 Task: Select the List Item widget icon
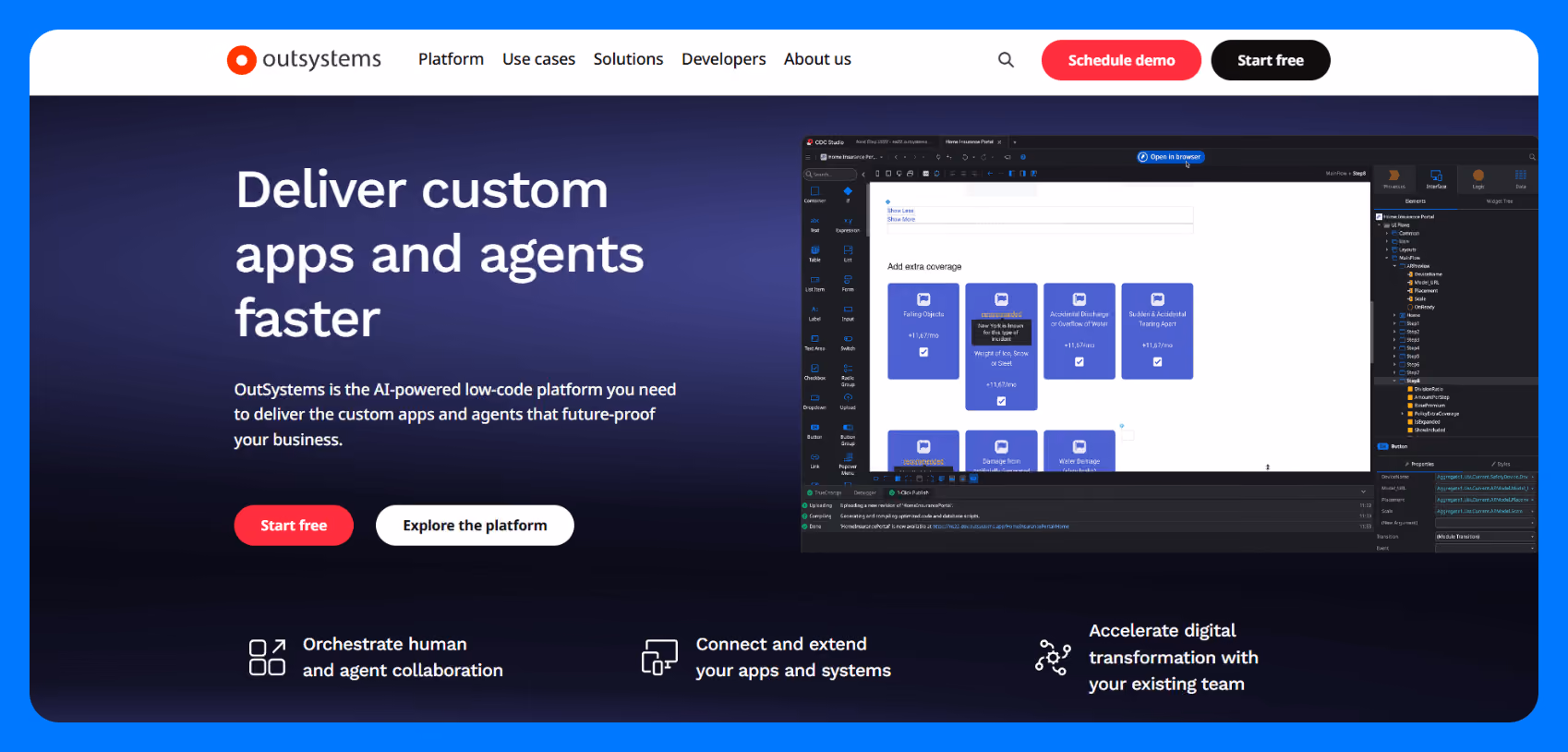coord(814,280)
